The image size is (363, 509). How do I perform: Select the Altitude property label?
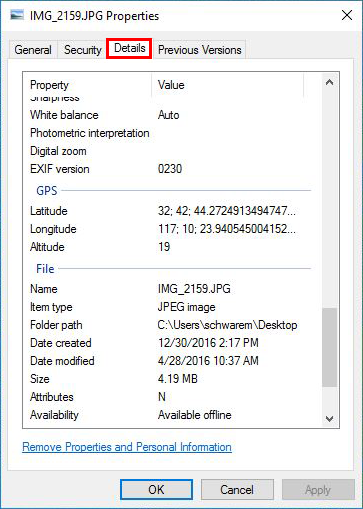[47, 247]
